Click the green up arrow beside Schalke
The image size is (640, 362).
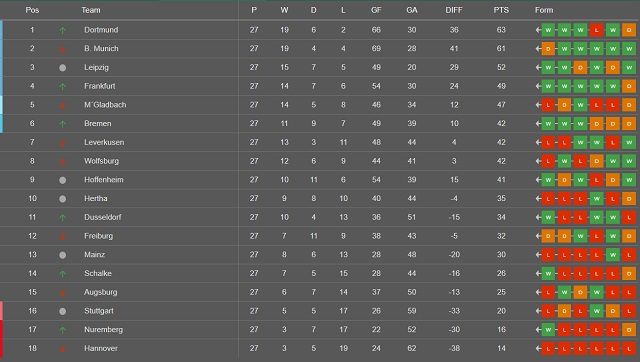click(62, 273)
